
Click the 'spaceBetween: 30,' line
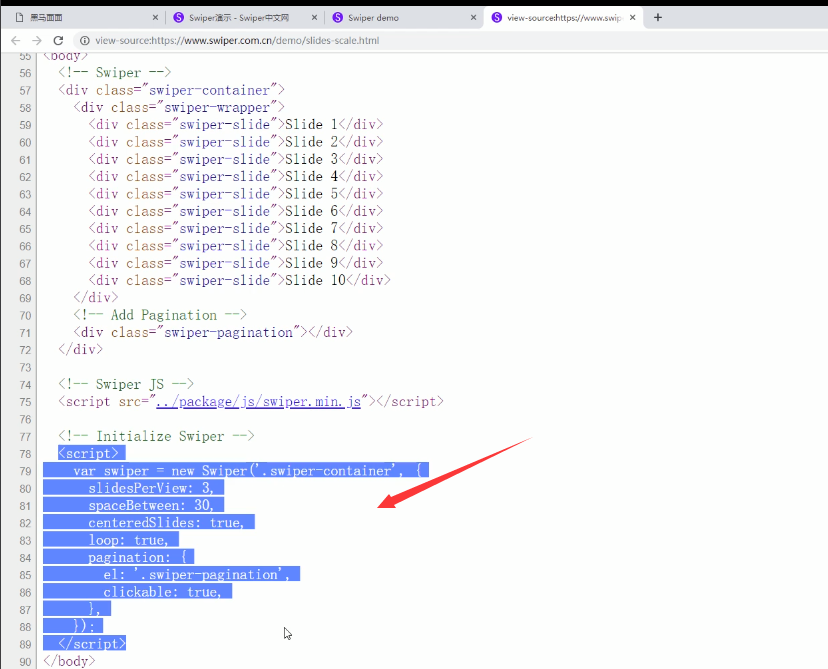click(x=151, y=505)
